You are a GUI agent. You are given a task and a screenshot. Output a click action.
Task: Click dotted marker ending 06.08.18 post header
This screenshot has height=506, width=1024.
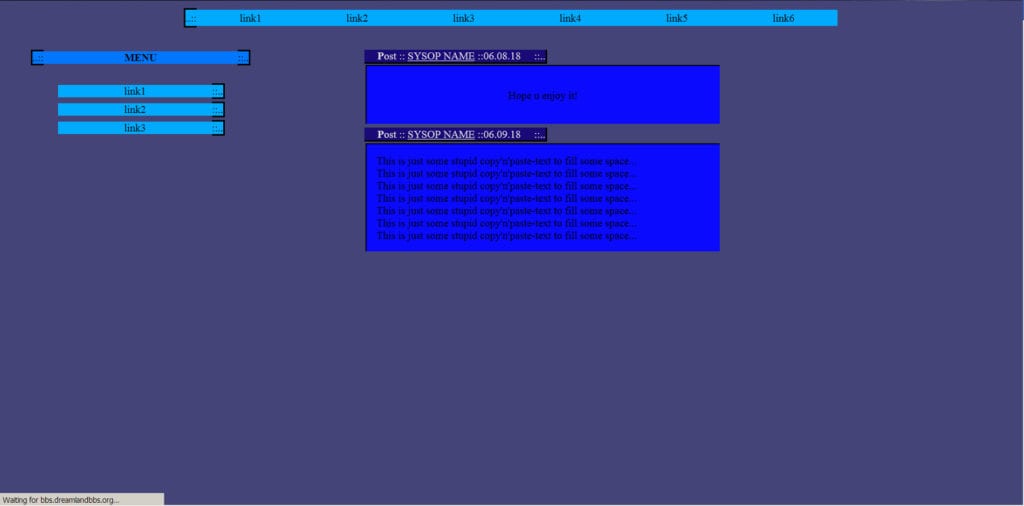[x=539, y=56]
